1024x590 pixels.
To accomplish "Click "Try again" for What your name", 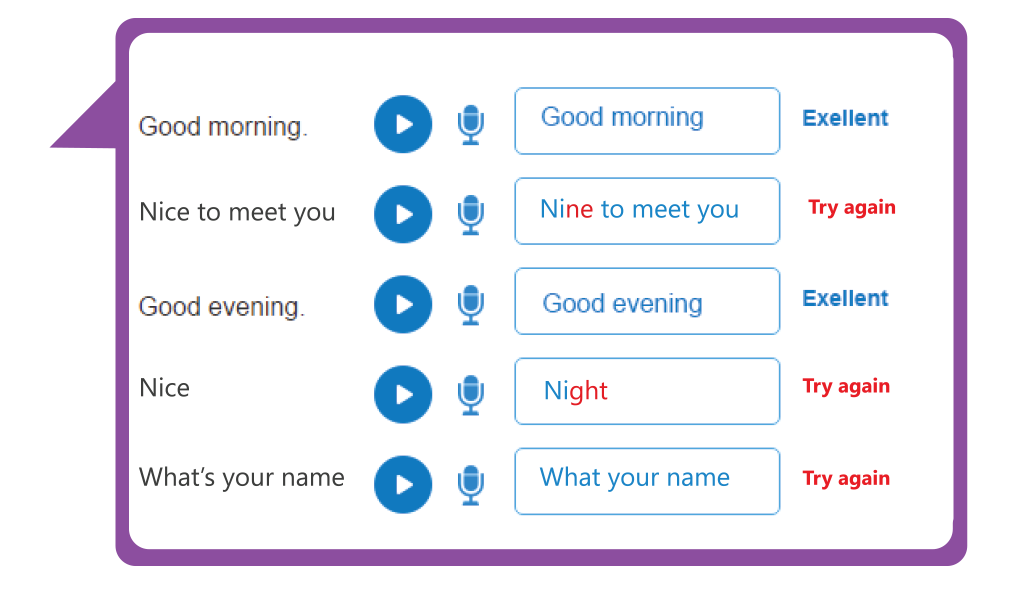I will [846, 478].
